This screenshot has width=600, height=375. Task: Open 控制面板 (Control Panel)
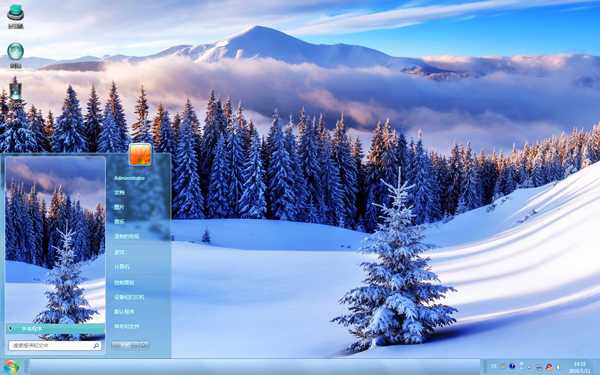[x=124, y=282]
